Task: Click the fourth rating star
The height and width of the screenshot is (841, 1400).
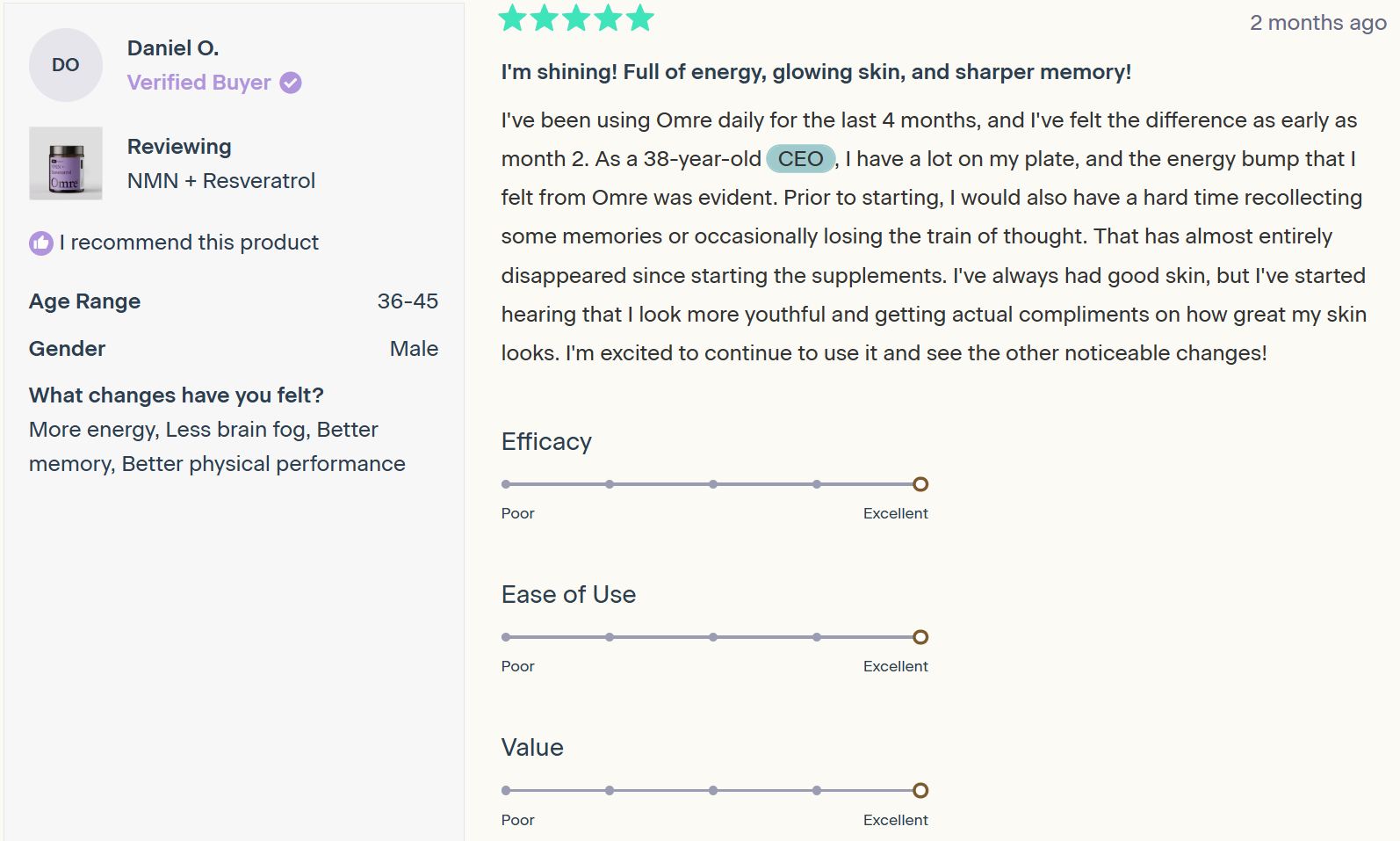Action: tap(609, 17)
